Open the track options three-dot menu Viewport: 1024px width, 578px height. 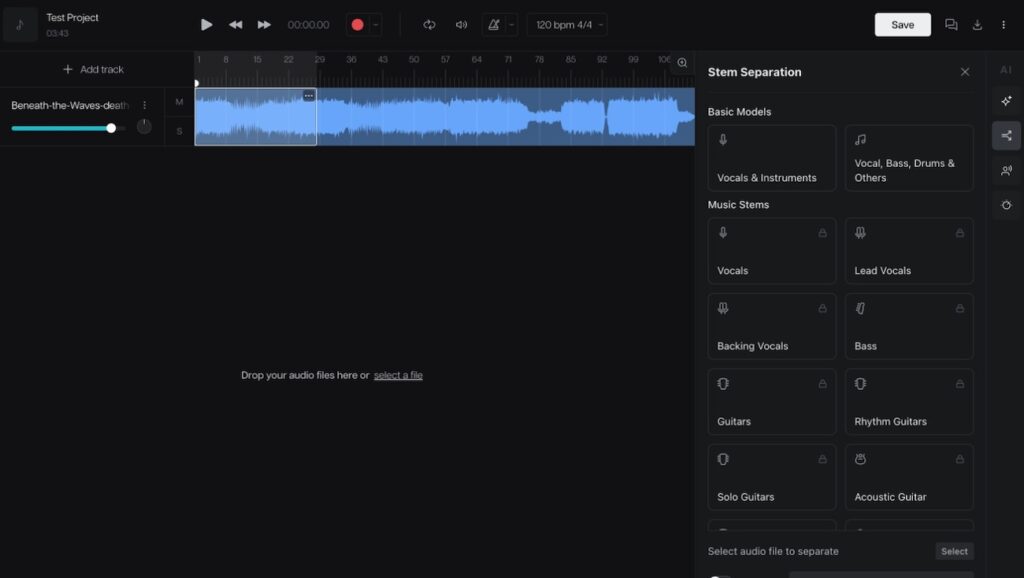(145, 104)
